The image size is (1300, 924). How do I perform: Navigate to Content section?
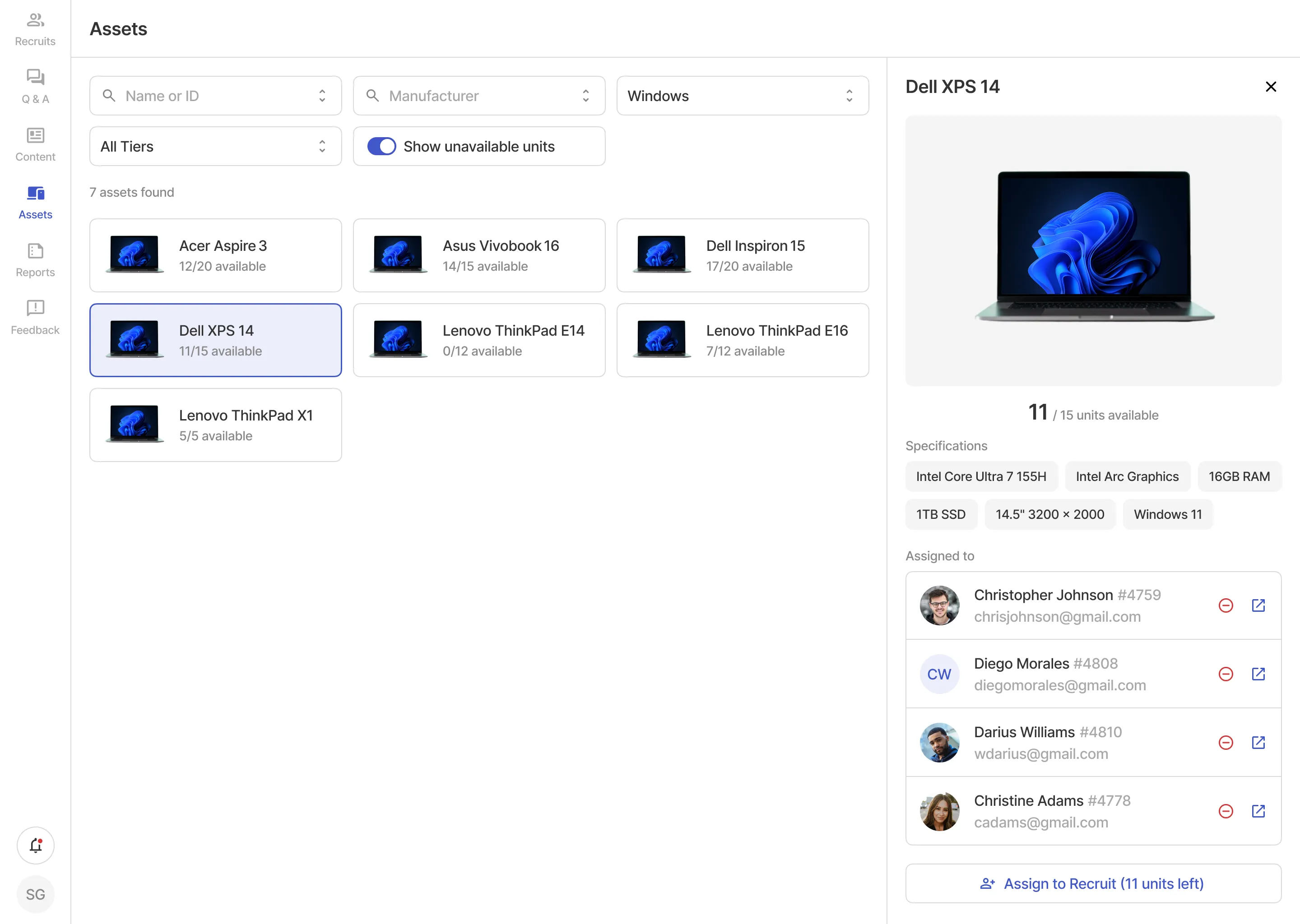(x=35, y=144)
